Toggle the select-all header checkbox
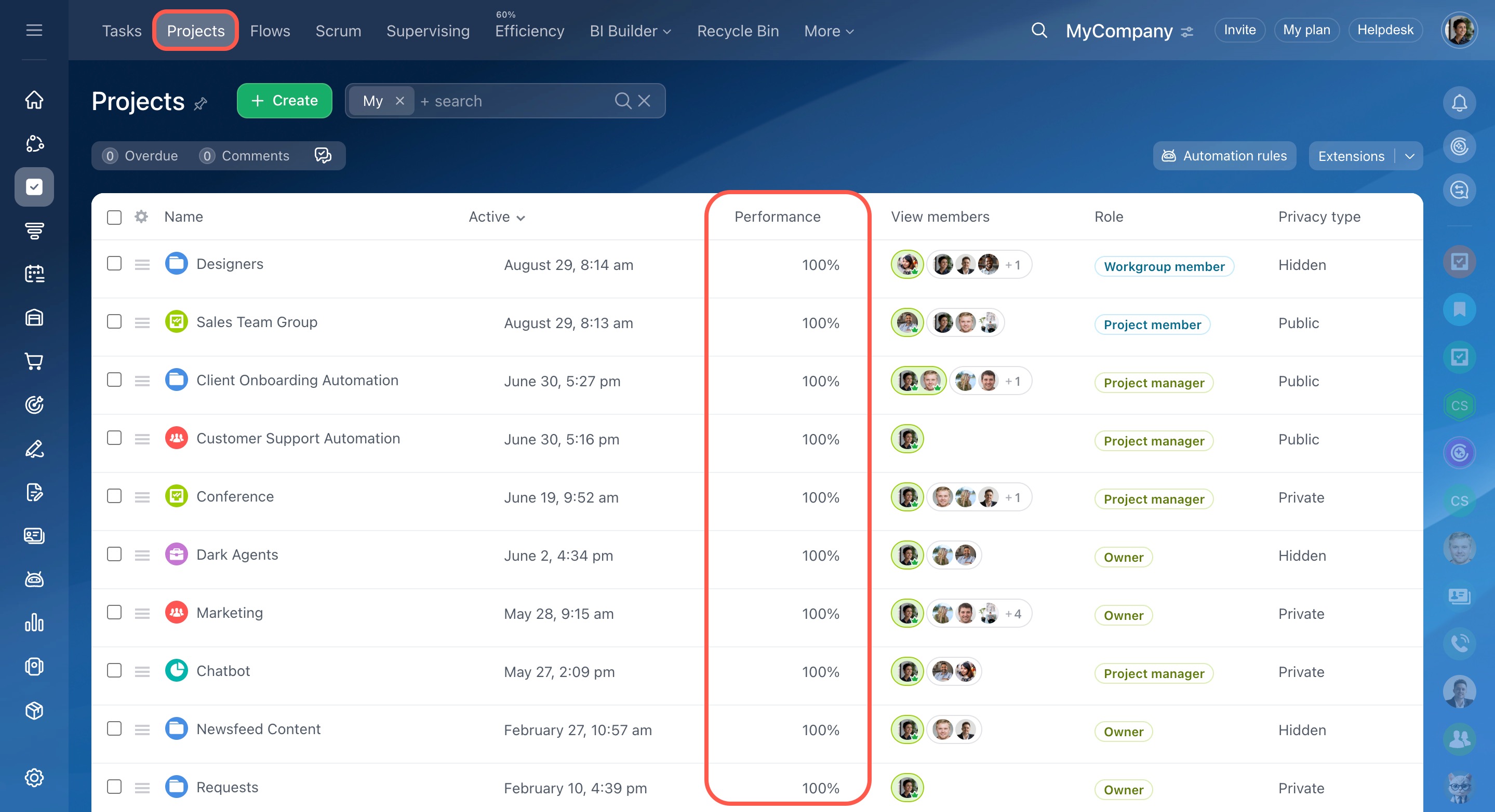 (x=114, y=218)
